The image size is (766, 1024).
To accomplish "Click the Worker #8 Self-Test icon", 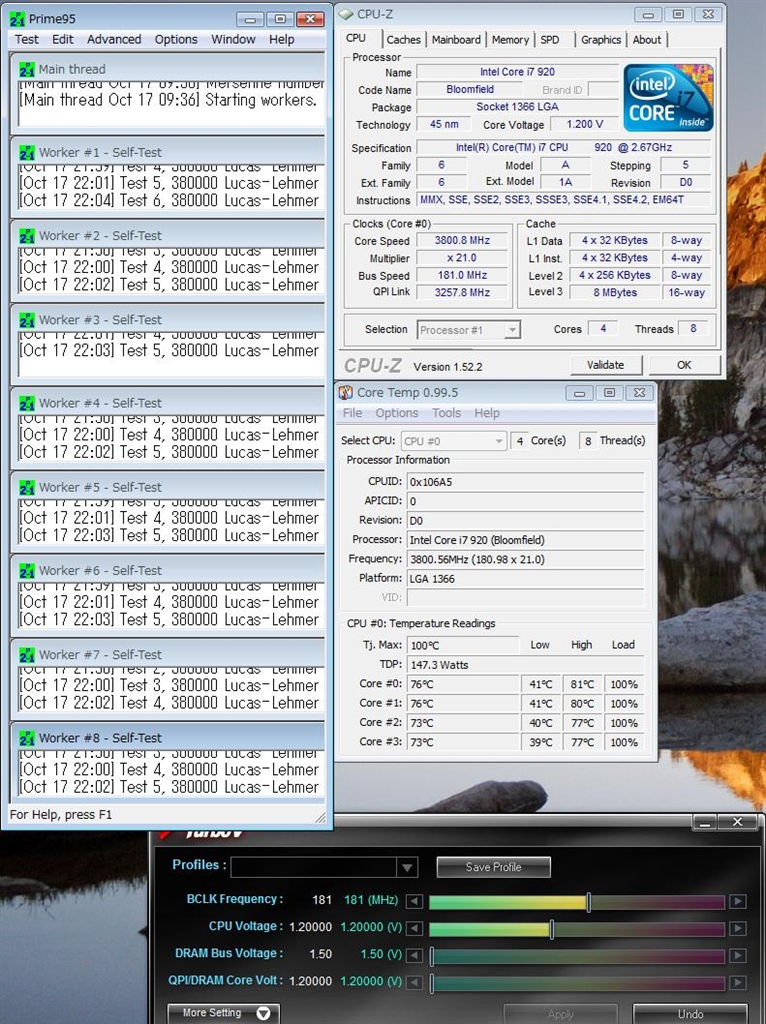I will coord(27,738).
